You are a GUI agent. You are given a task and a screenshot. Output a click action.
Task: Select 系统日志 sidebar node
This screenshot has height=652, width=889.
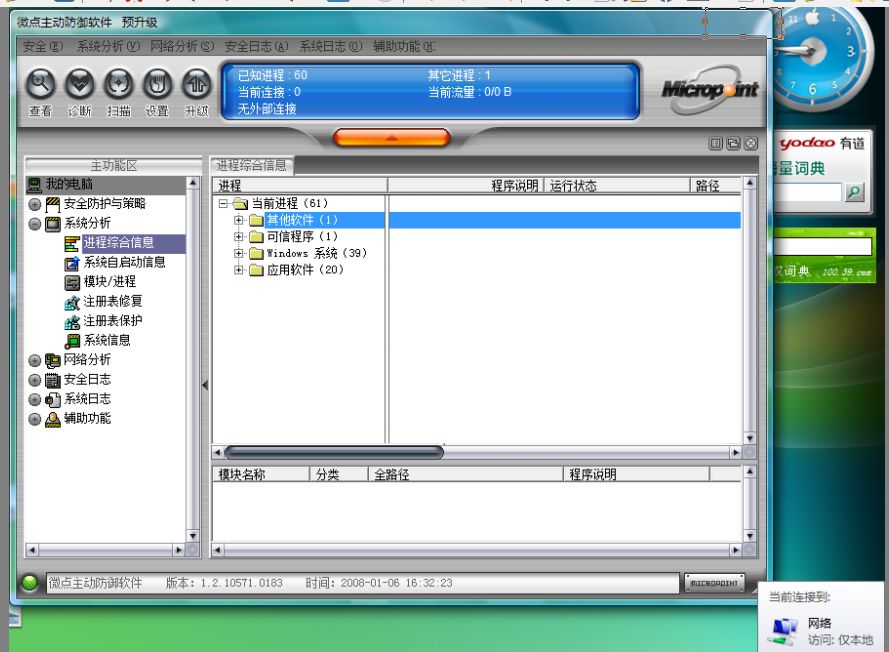87,399
